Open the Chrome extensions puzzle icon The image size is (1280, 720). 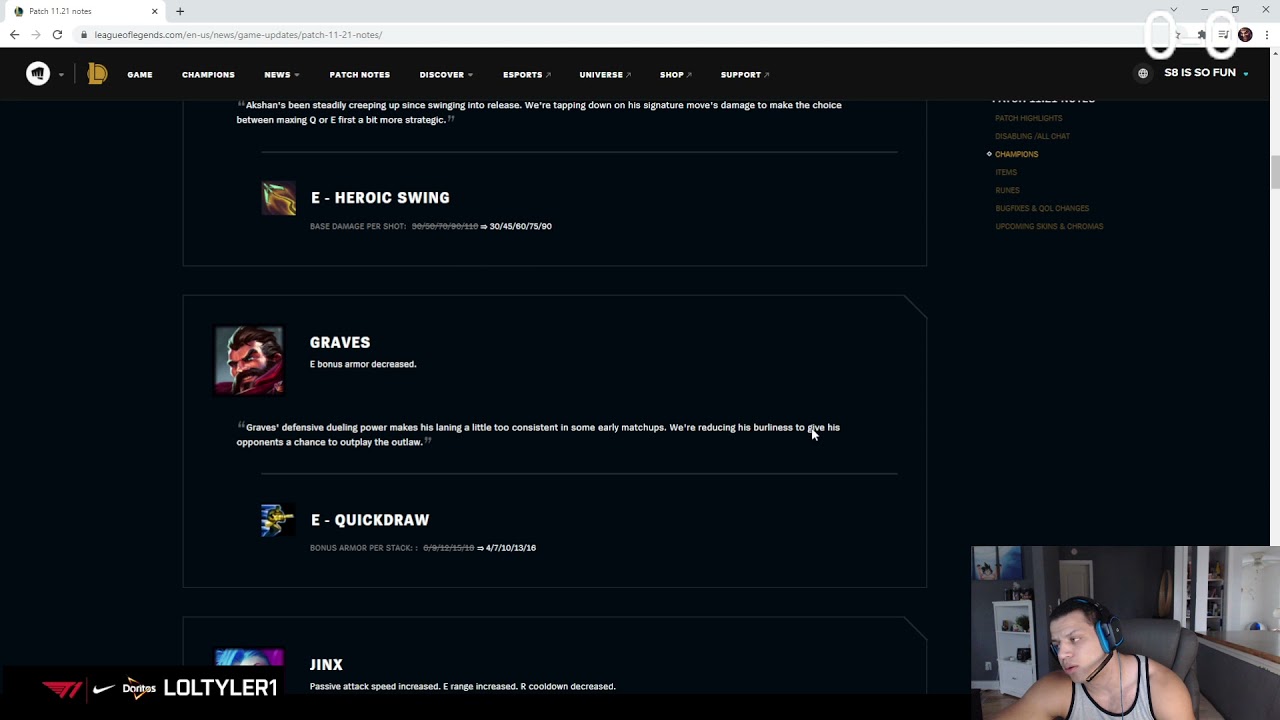pyautogui.click(x=1202, y=34)
